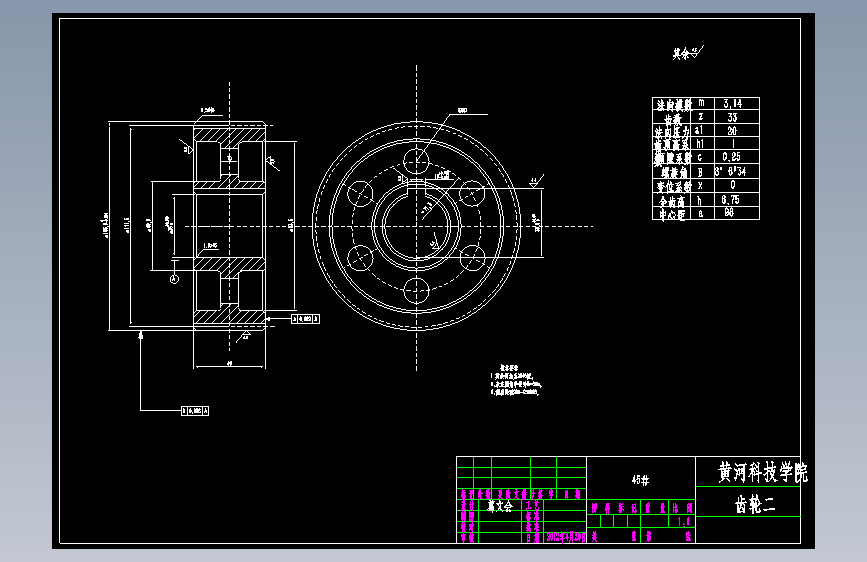Click the 其余 surface roughness note

click(687, 53)
